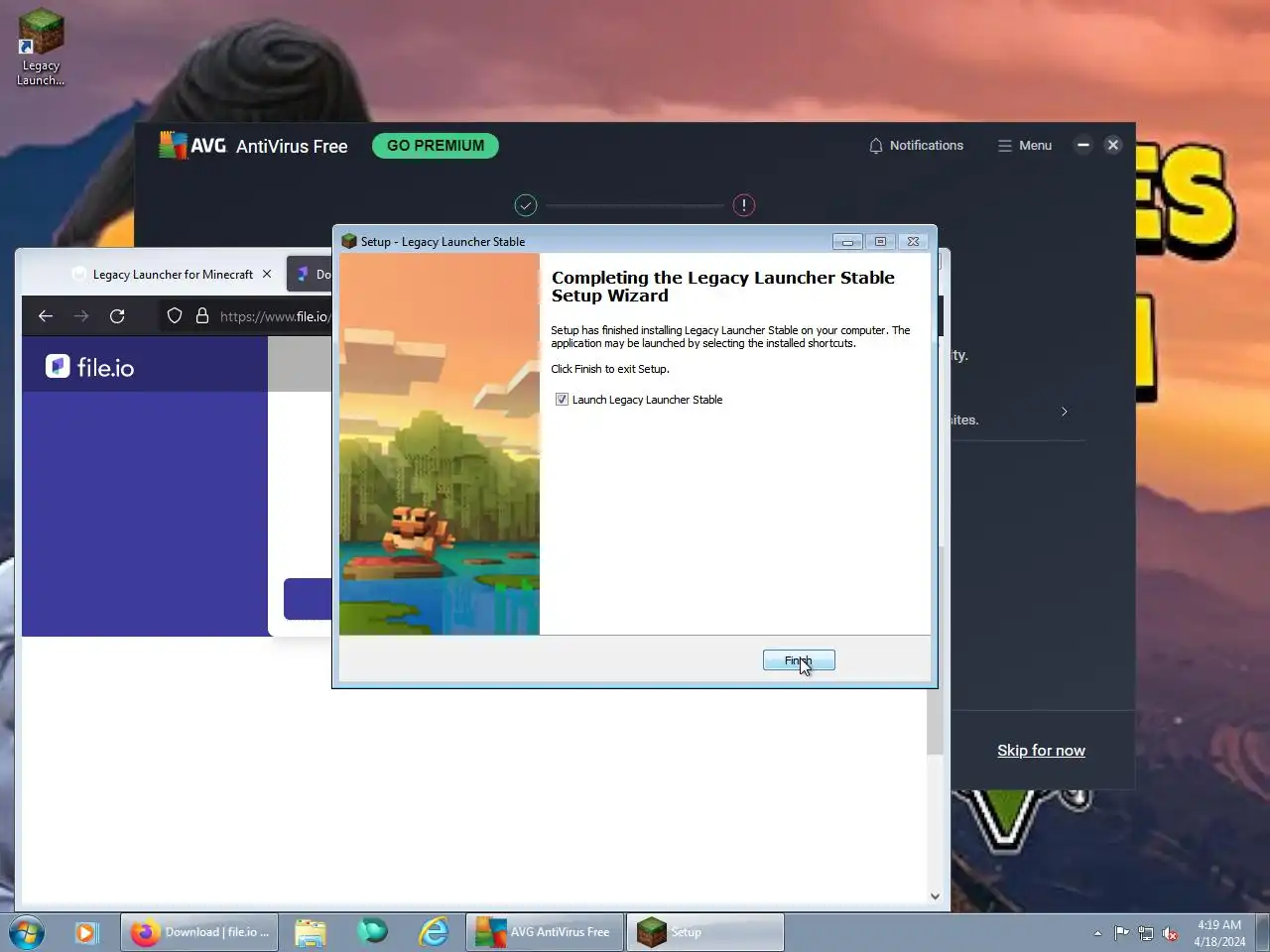Switch to Setup taskbar item

click(x=705, y=933)
